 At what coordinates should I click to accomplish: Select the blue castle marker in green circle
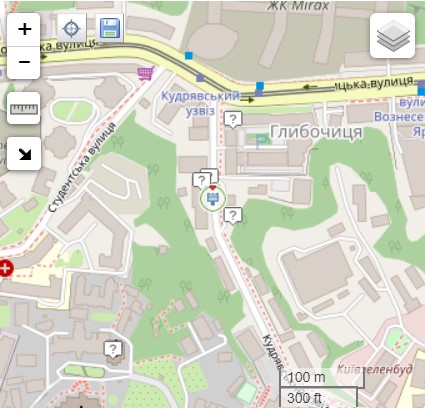pyautogui.click(x=213, y=199)
